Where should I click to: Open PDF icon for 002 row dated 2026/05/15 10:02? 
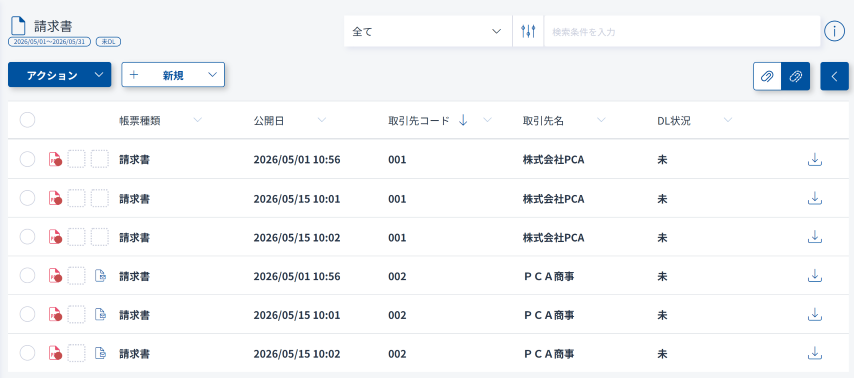coord(55,353)
